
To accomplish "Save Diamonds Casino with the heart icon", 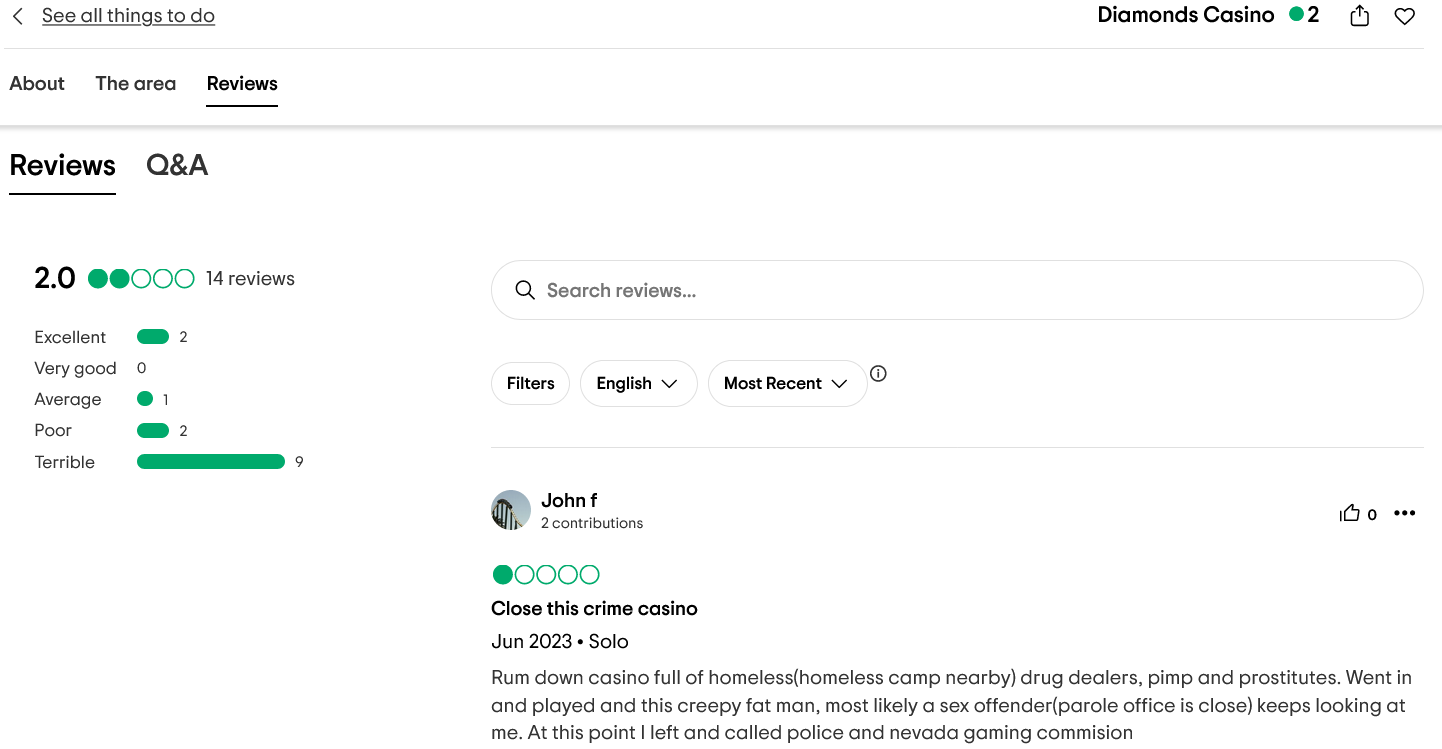I will (1405, 17).
